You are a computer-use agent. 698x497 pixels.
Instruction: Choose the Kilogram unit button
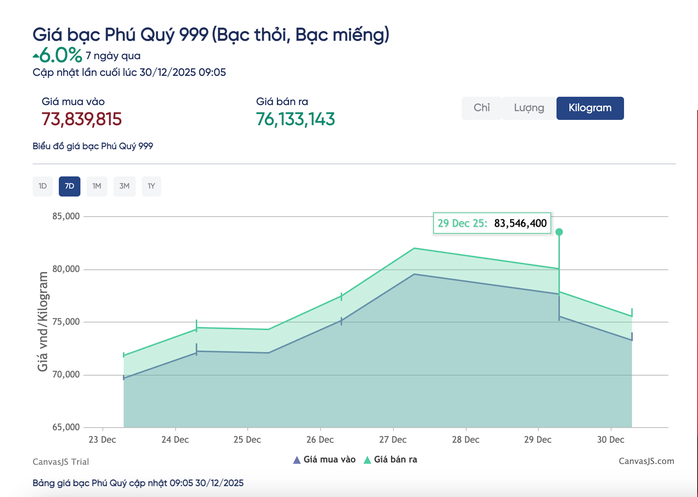590,108
